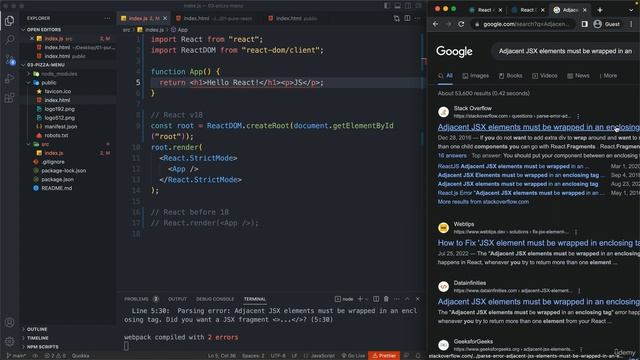
Task: Collapse the public folder
Action: coord(49,82)
